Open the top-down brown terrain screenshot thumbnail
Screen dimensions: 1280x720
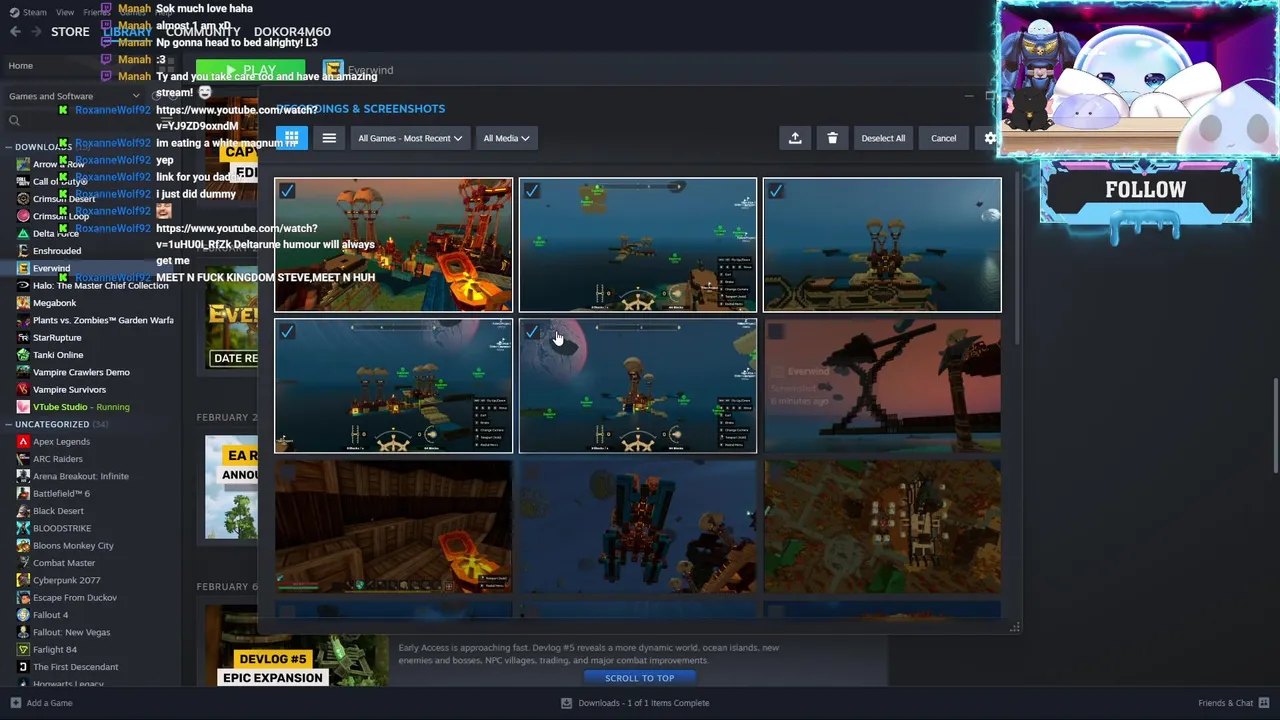pyautogui.click(x=882, y=526)
